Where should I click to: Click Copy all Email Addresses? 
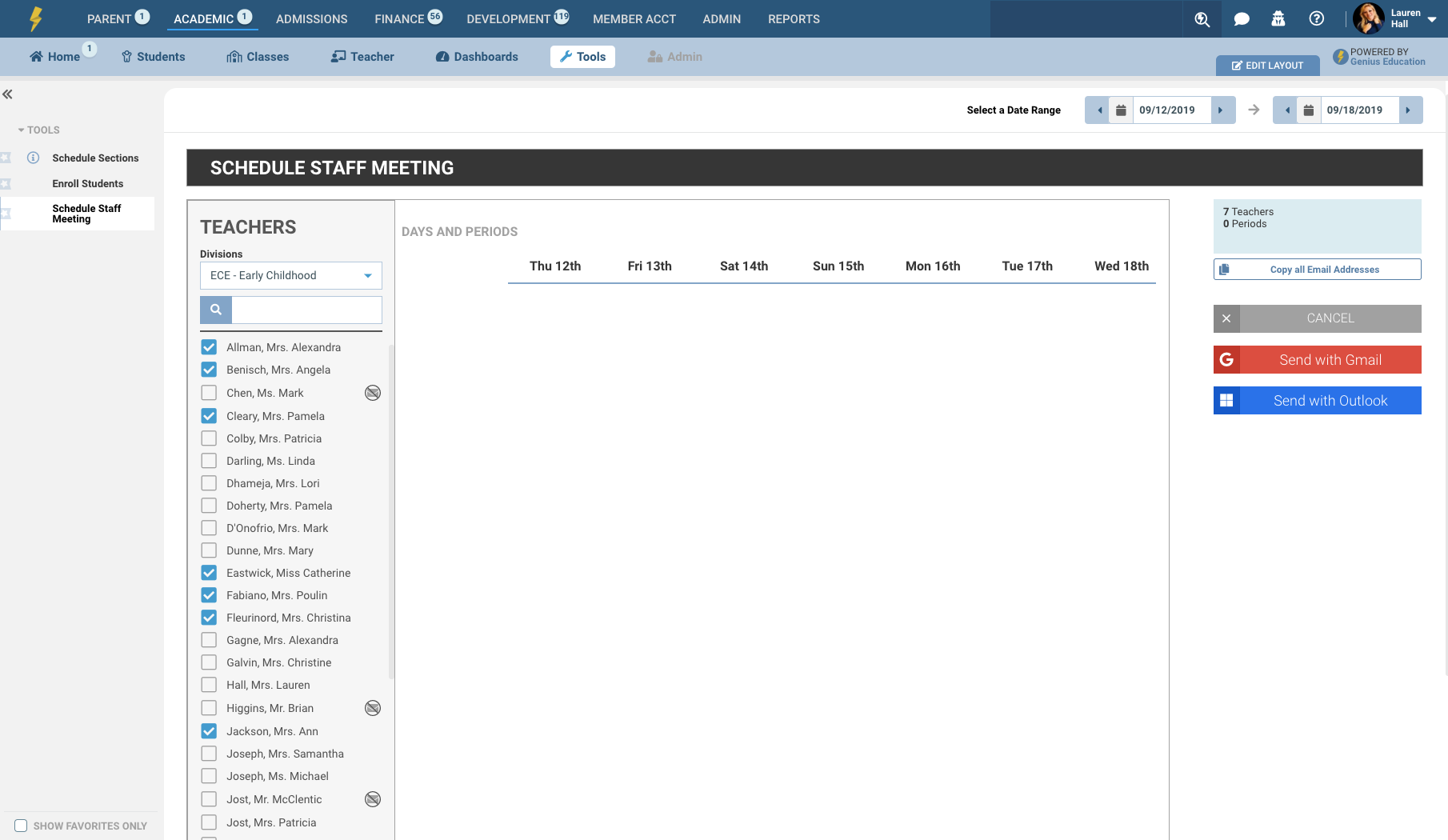1317,270
